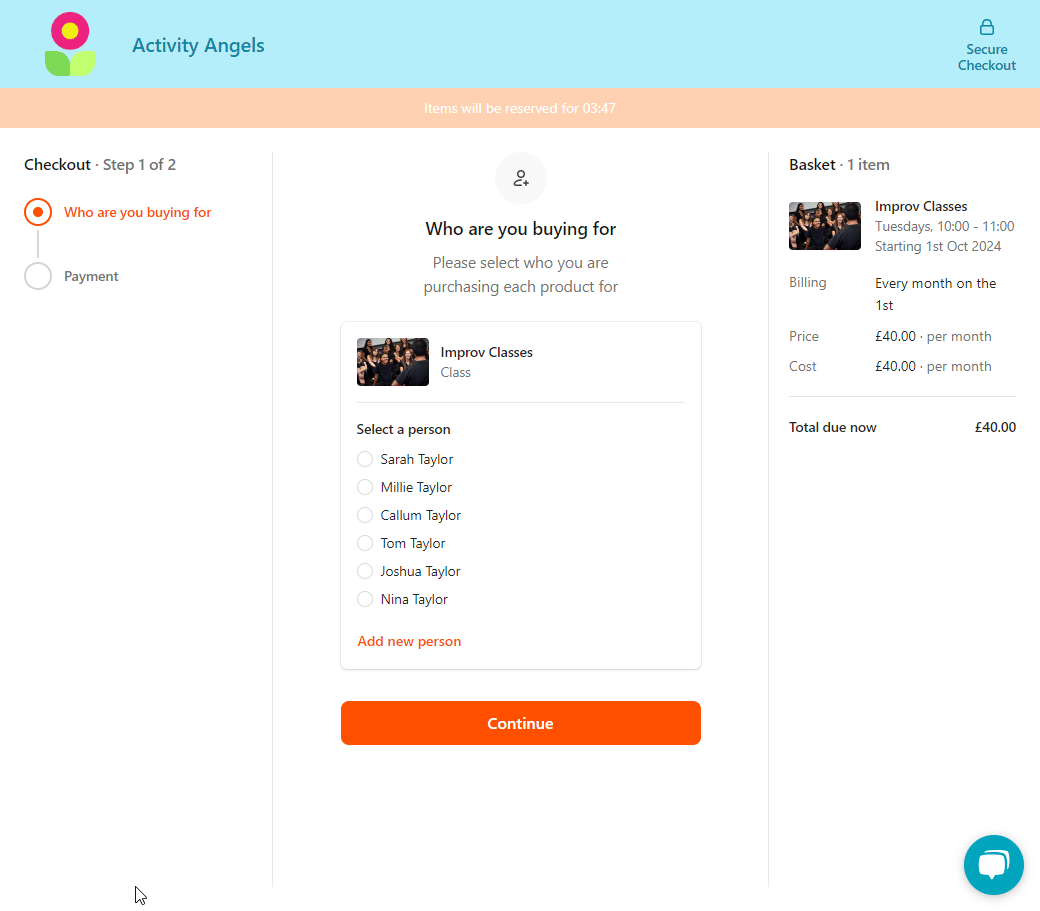Click the add-person icon above the heading

point(520,178)
